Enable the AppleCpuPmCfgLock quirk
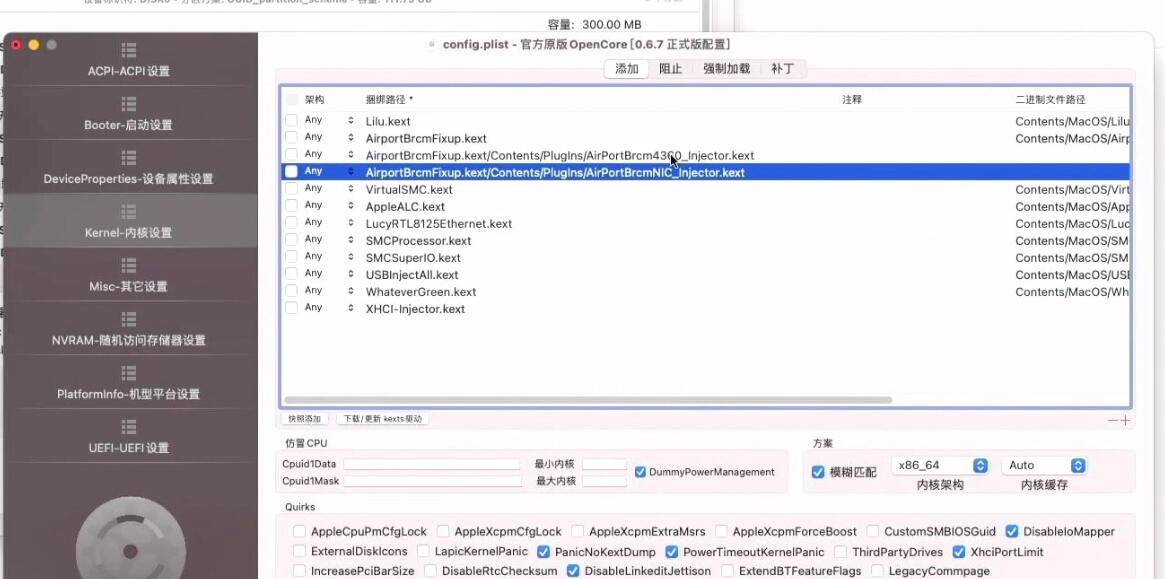 tap(300, 531)
